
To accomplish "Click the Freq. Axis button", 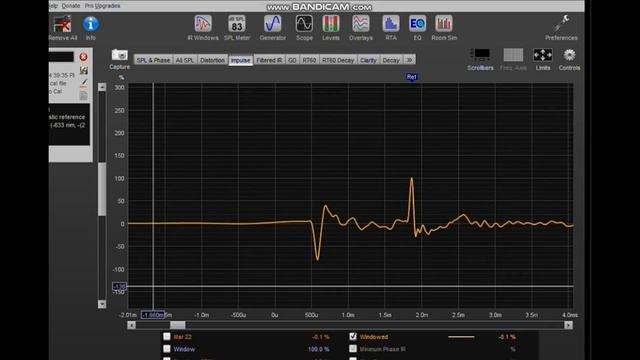I will coord(513,58).
